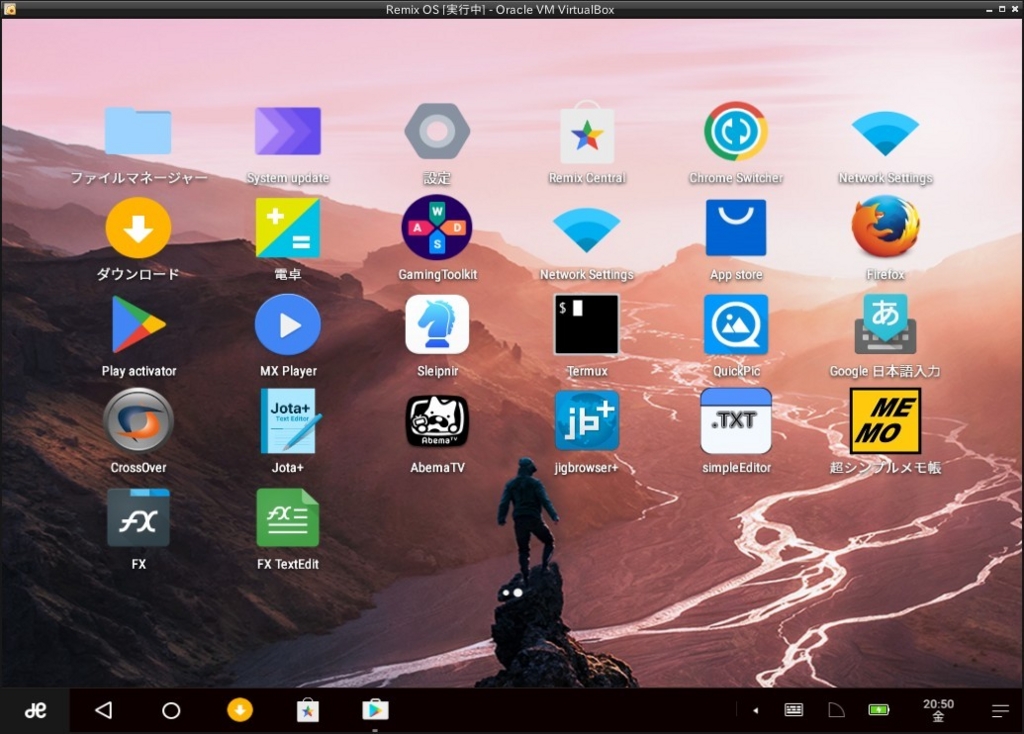Viewport: 1024px width, 734px height.
Task: Open Remix Central from the taskbar
Action: tap(308, 710)
